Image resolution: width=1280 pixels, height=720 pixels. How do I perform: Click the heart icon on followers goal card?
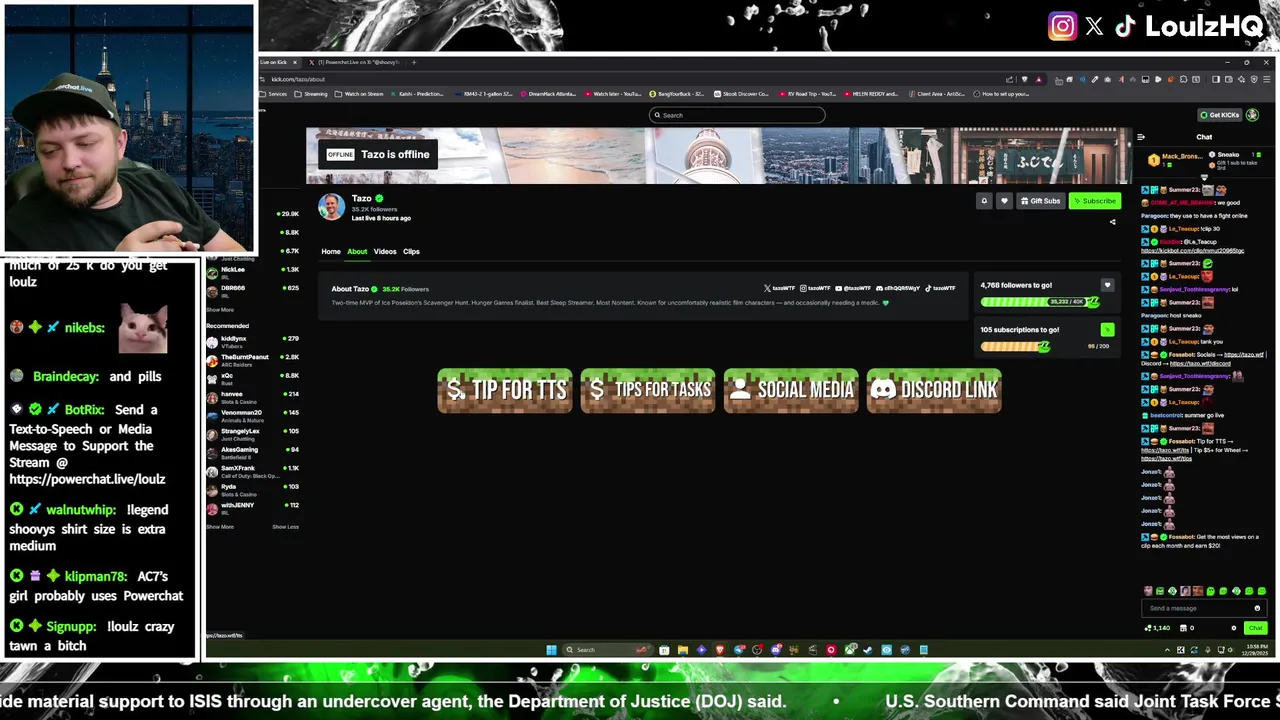[x=1107, y=285]
